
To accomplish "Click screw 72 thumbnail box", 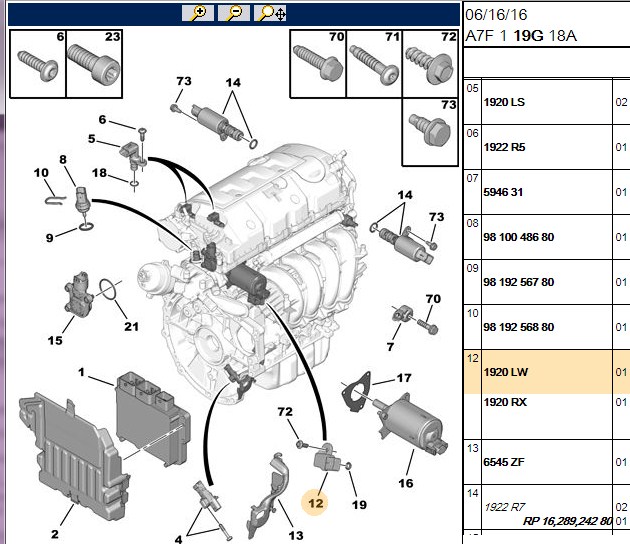I will 430,63.
